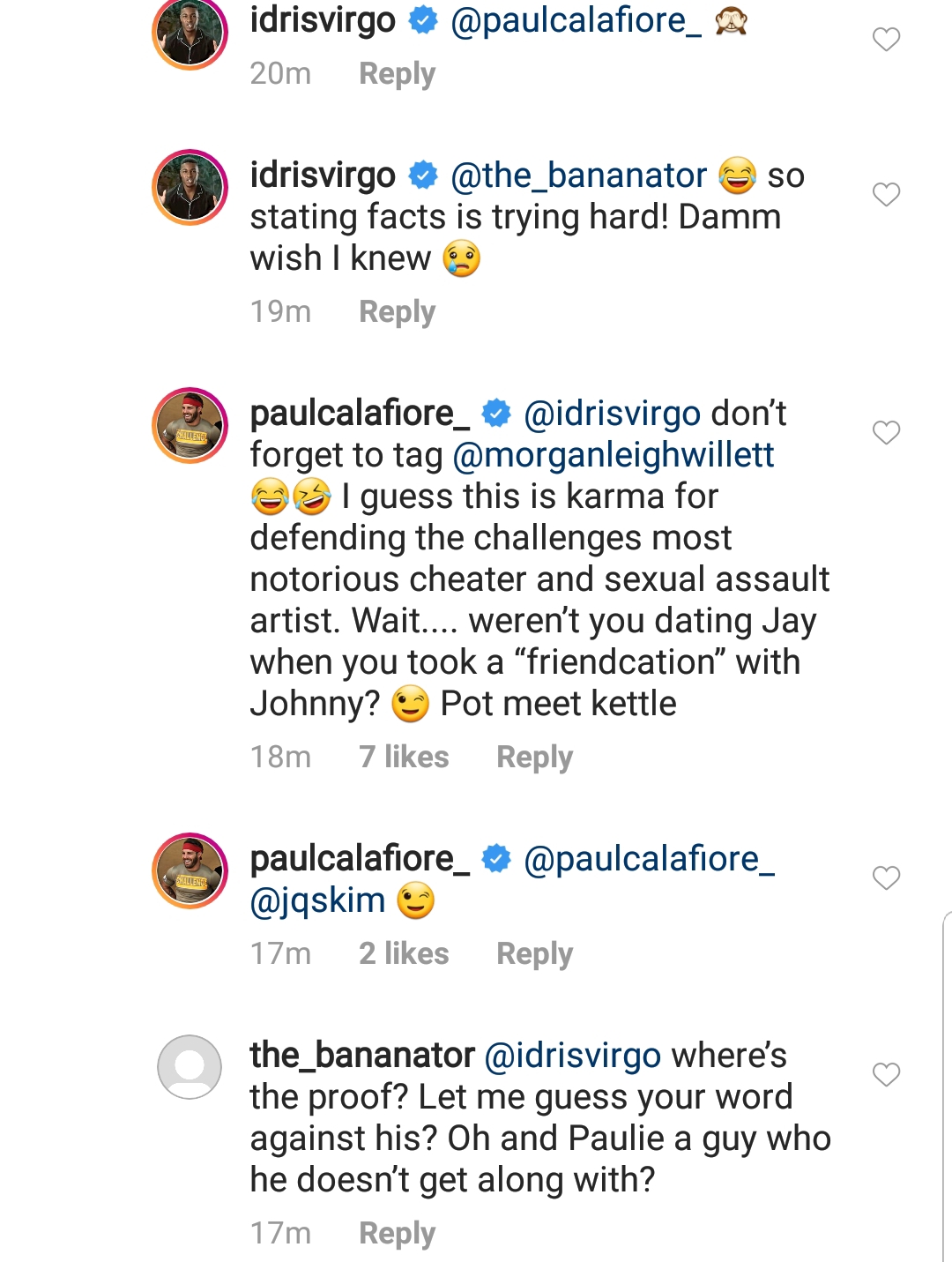Image resolution: width=952 pixels, height=1262 pixels.
Task: Open the_bananator's default gray avatar
Action: tap(190, 1067)
